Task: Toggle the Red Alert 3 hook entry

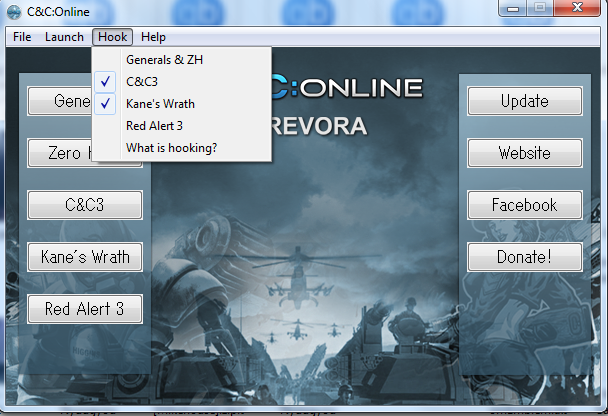Action: click(x=181, y=126)
